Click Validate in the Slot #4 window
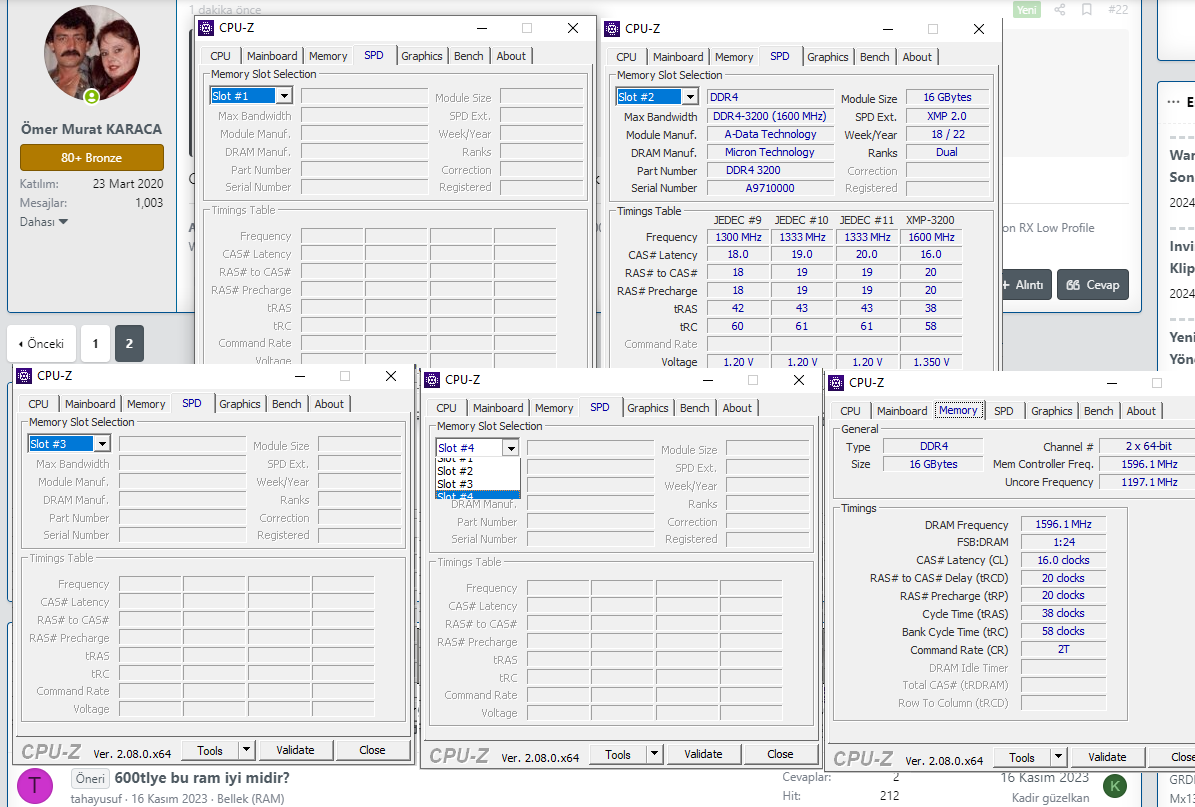The width and height of the screenshot is (1195, 807). (x=703, y=754)
